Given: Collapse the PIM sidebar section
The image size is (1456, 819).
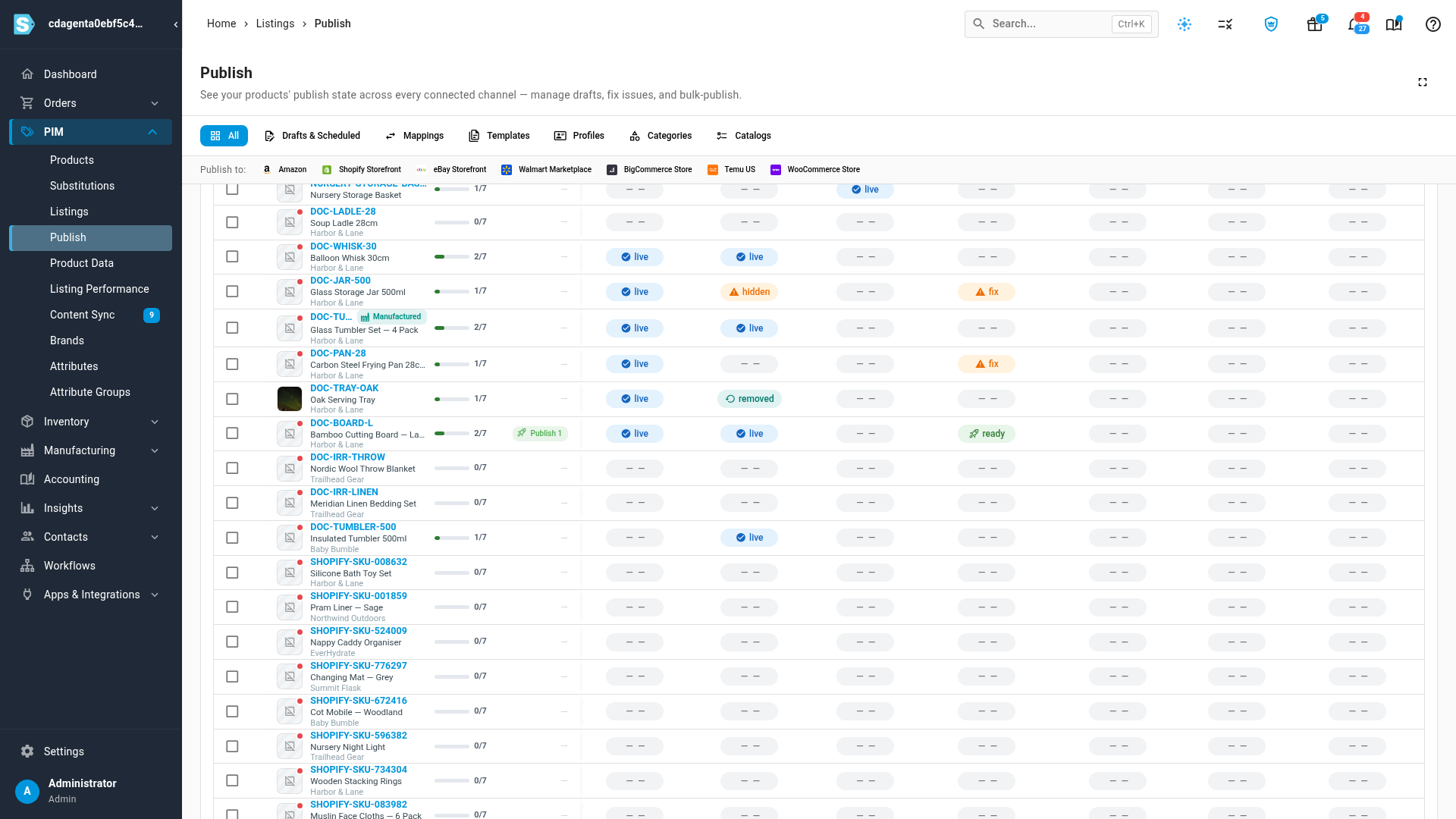Looking at the screenshot, I should tap(152, 132).
